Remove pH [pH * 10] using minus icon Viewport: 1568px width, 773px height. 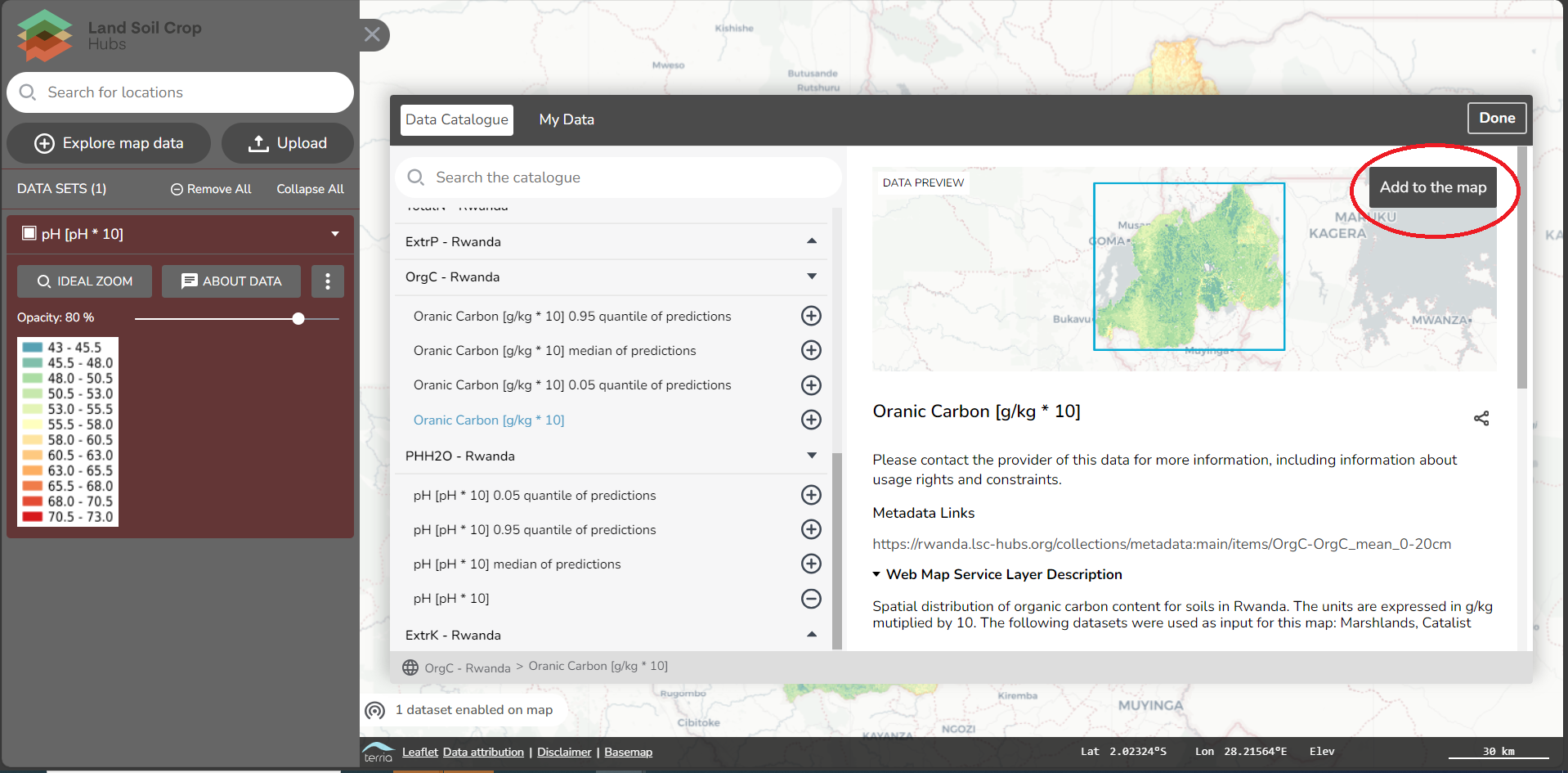810,599
